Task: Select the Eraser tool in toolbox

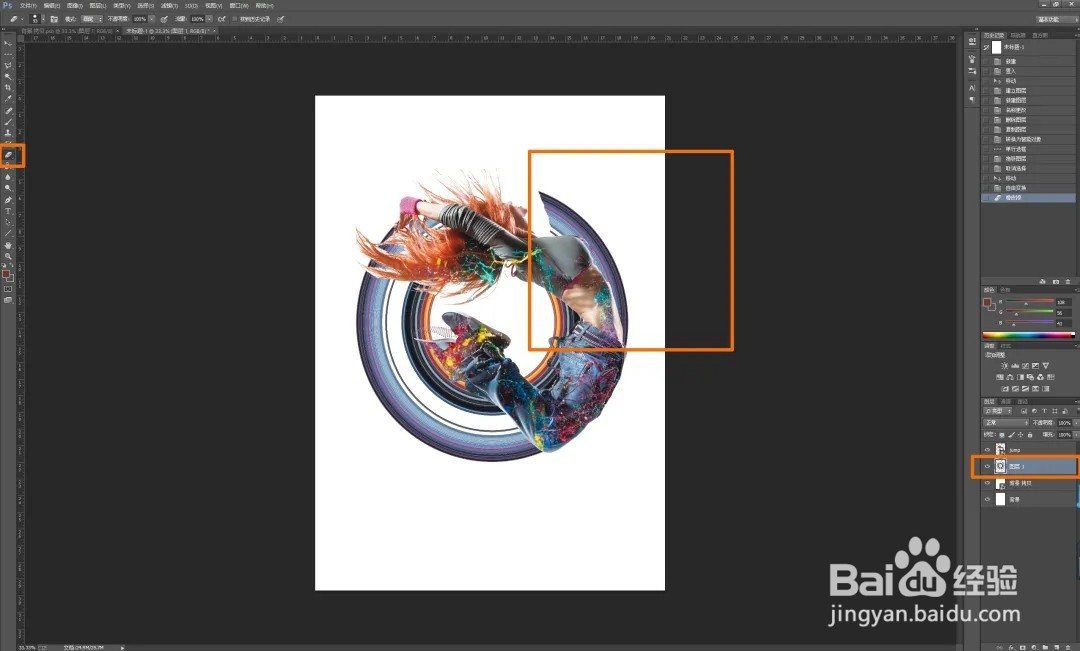Action: pos(8,155)
